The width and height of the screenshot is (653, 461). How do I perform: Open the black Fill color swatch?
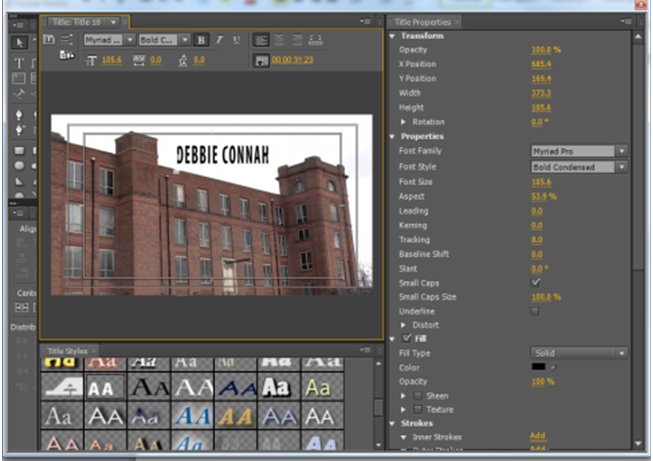coord(538,368)
